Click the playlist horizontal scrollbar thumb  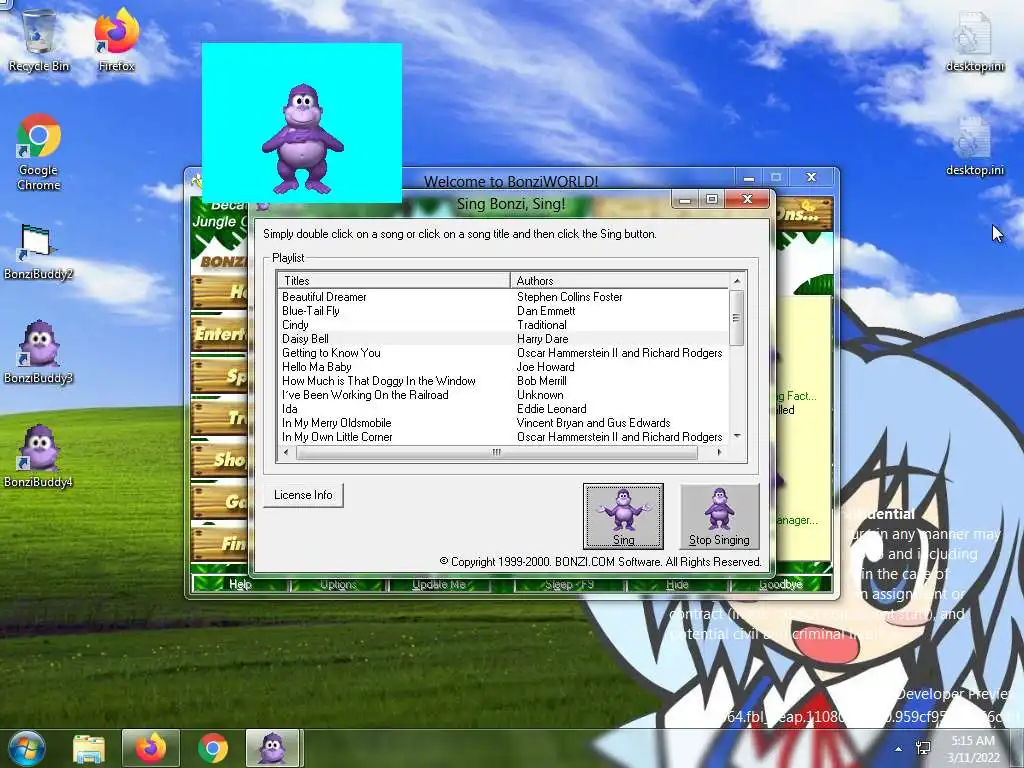(x=496, y=452)
